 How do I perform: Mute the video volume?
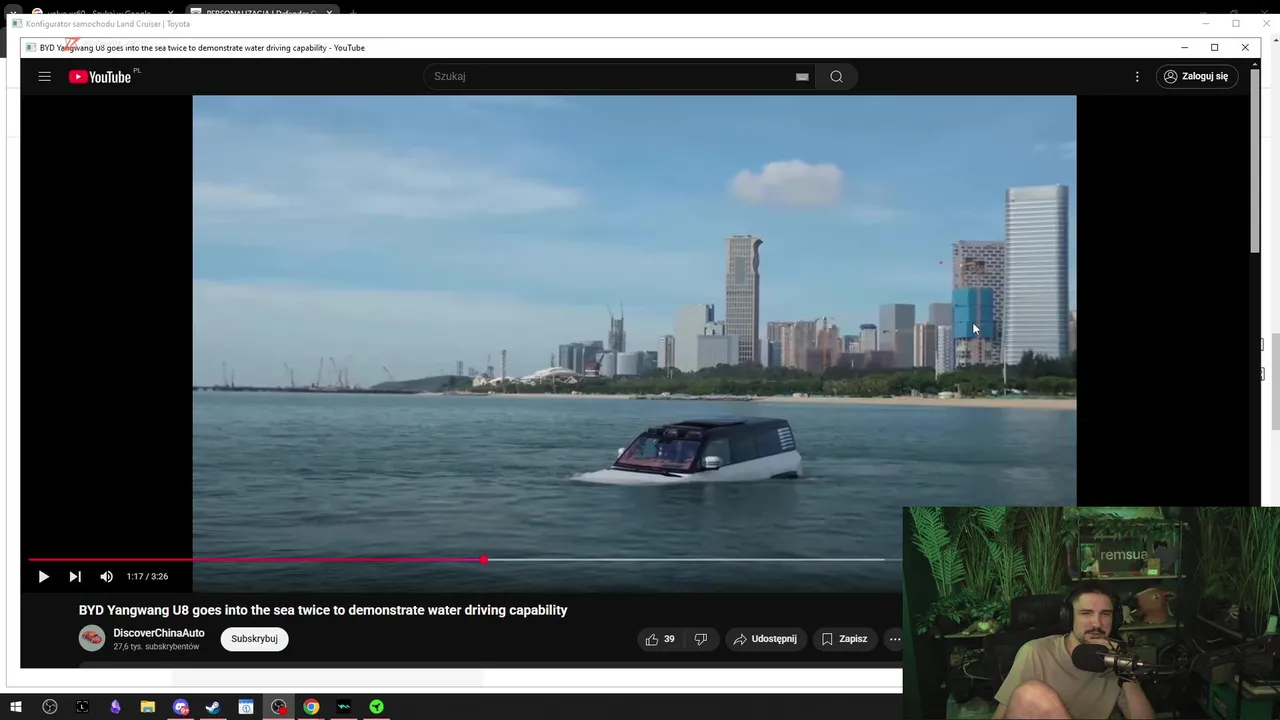point(106,576)
